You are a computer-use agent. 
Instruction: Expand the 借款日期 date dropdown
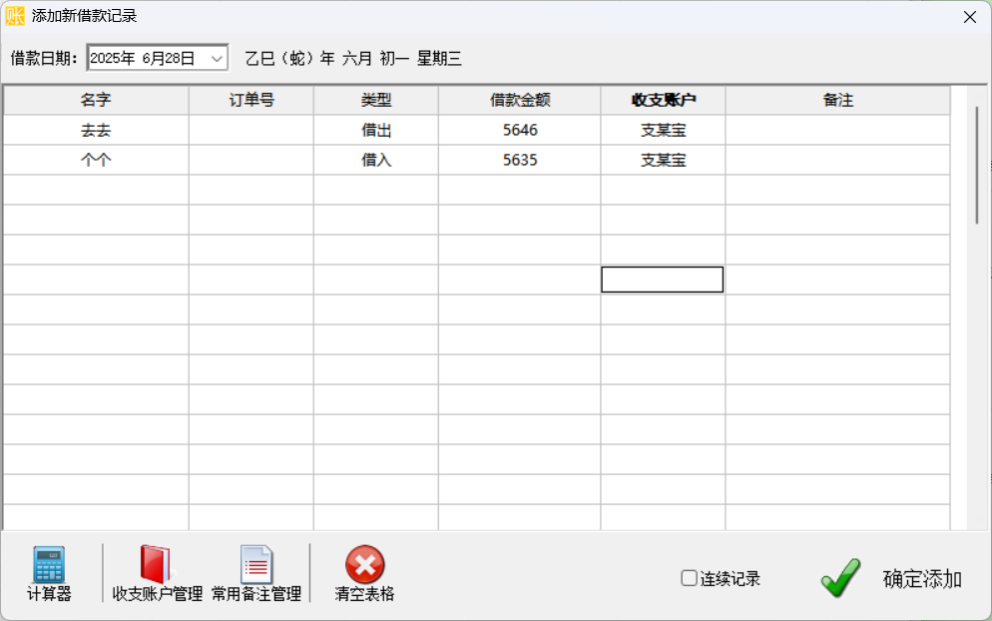click(216, 59)
